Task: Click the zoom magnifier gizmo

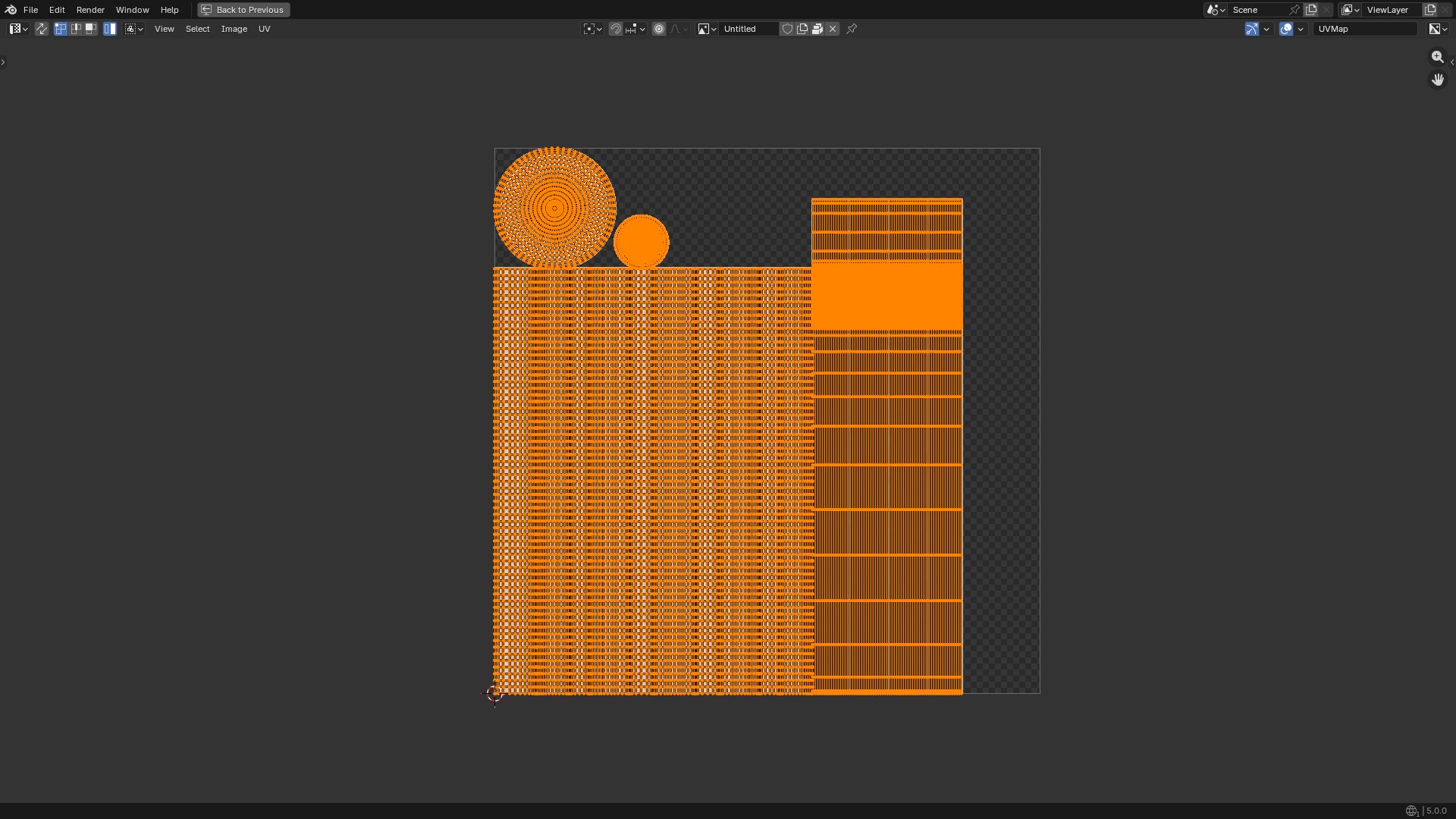Action: (1438, 57)
